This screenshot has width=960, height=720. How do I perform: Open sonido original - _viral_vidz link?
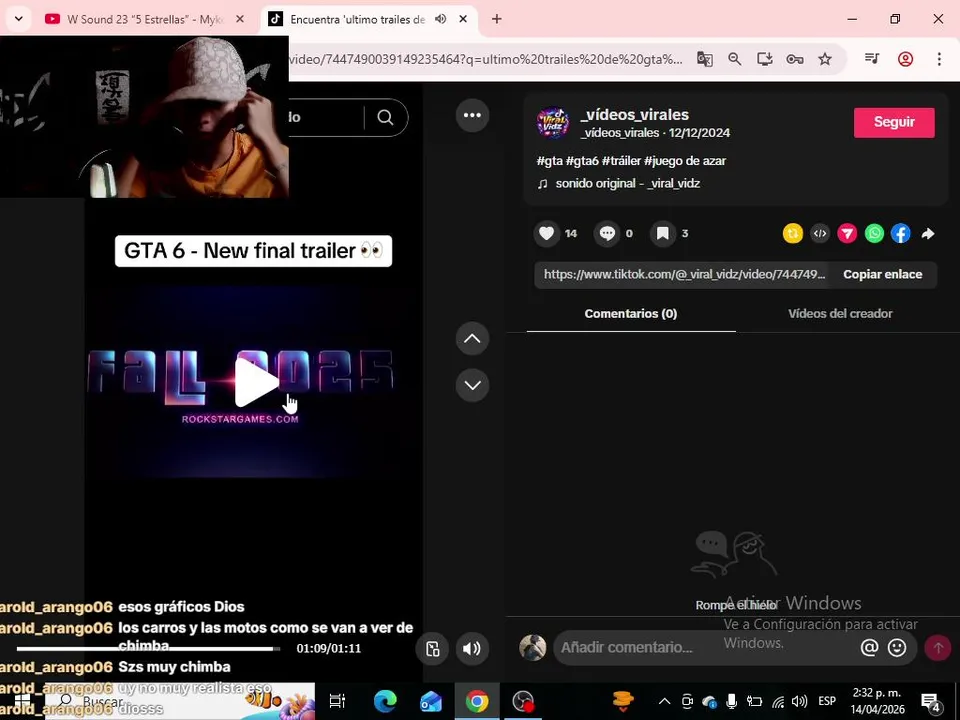pos(628,184)
